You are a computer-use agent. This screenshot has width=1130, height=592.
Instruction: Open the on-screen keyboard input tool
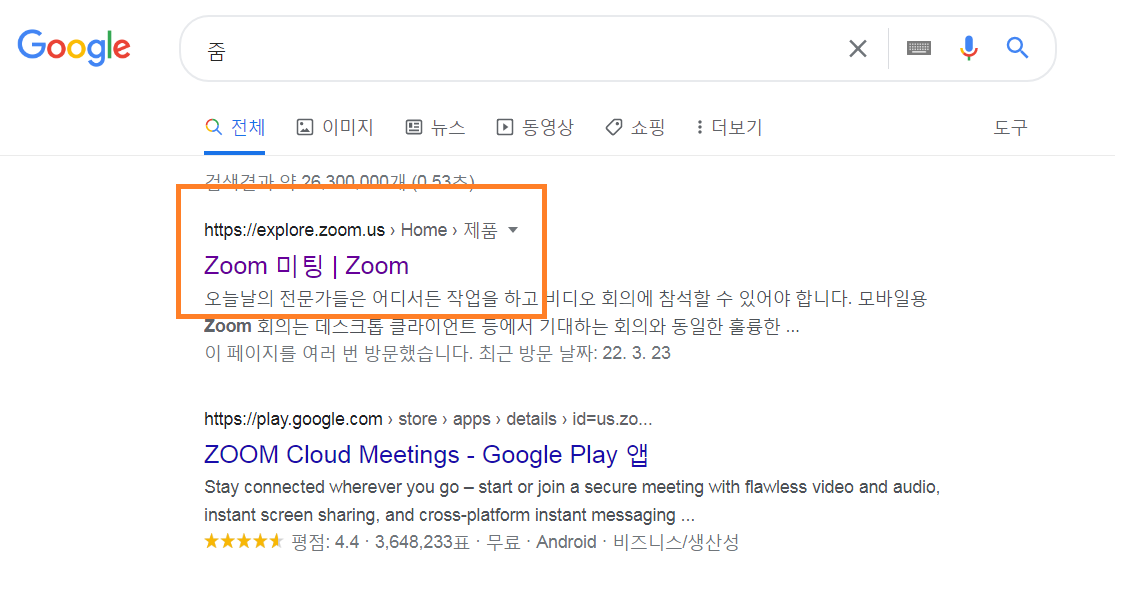[x=918, y=48]
